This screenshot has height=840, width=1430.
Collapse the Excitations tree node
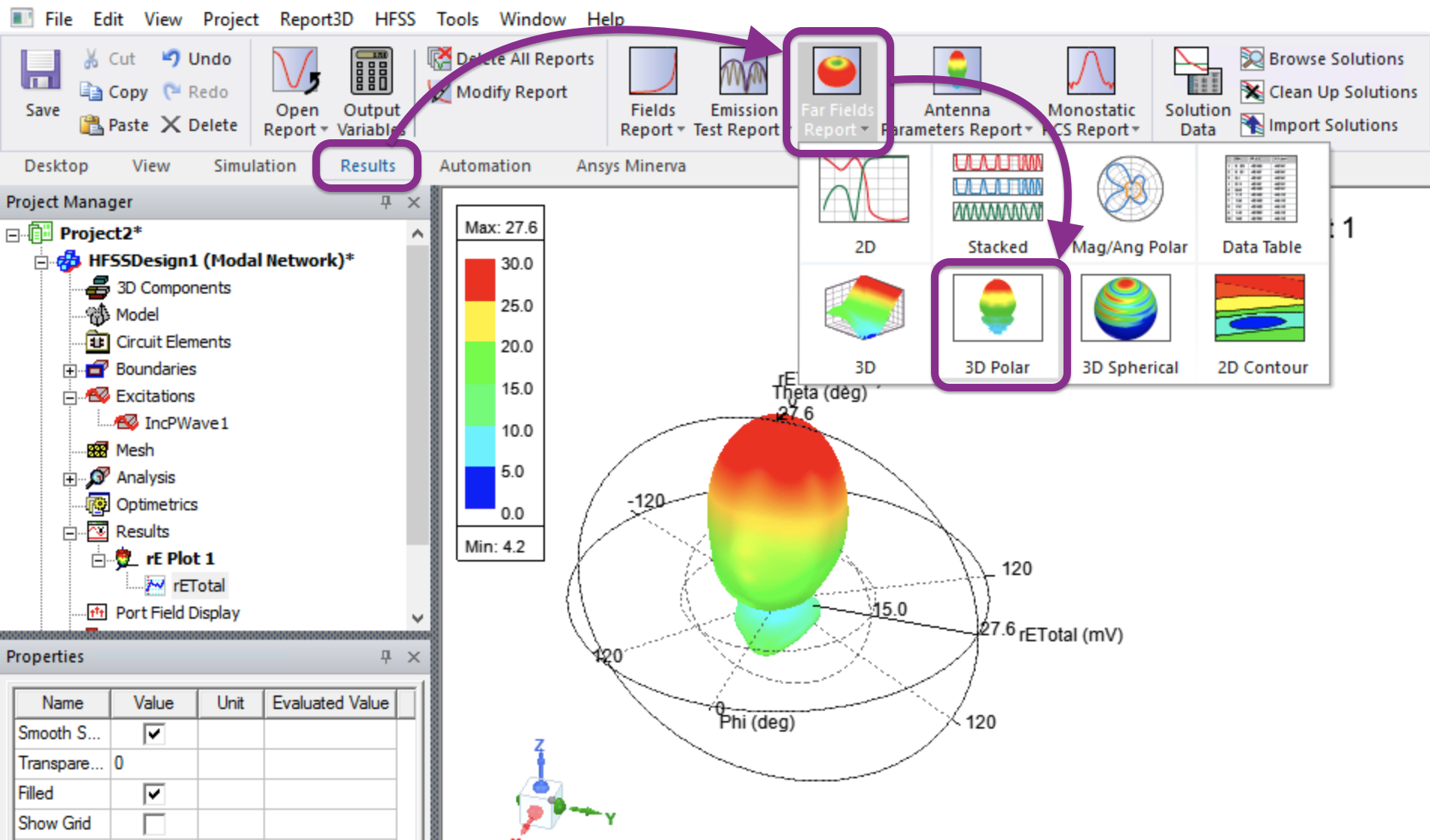(70, 397)
